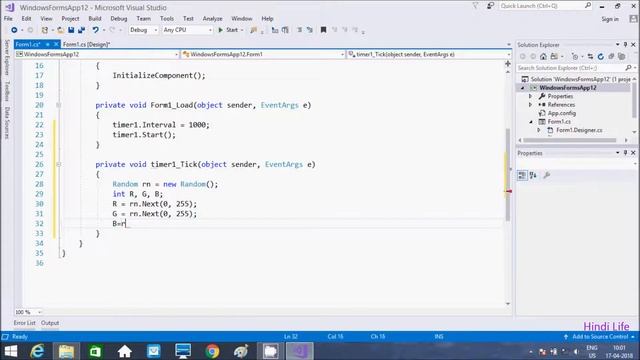Click the New Project toolbar icon

(x=44, y=30)
